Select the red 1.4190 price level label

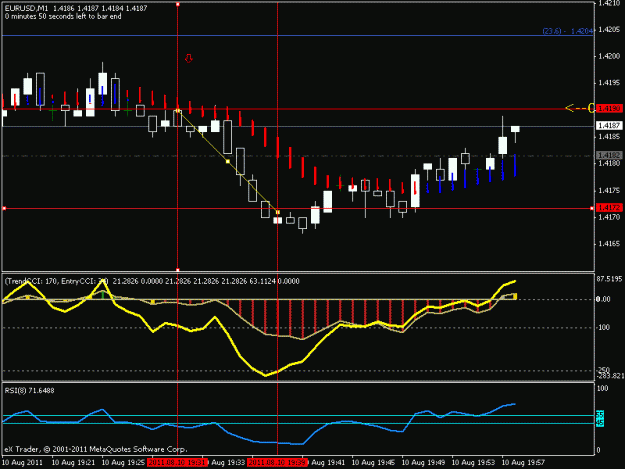pyautogui.click(x=609, y=108)
